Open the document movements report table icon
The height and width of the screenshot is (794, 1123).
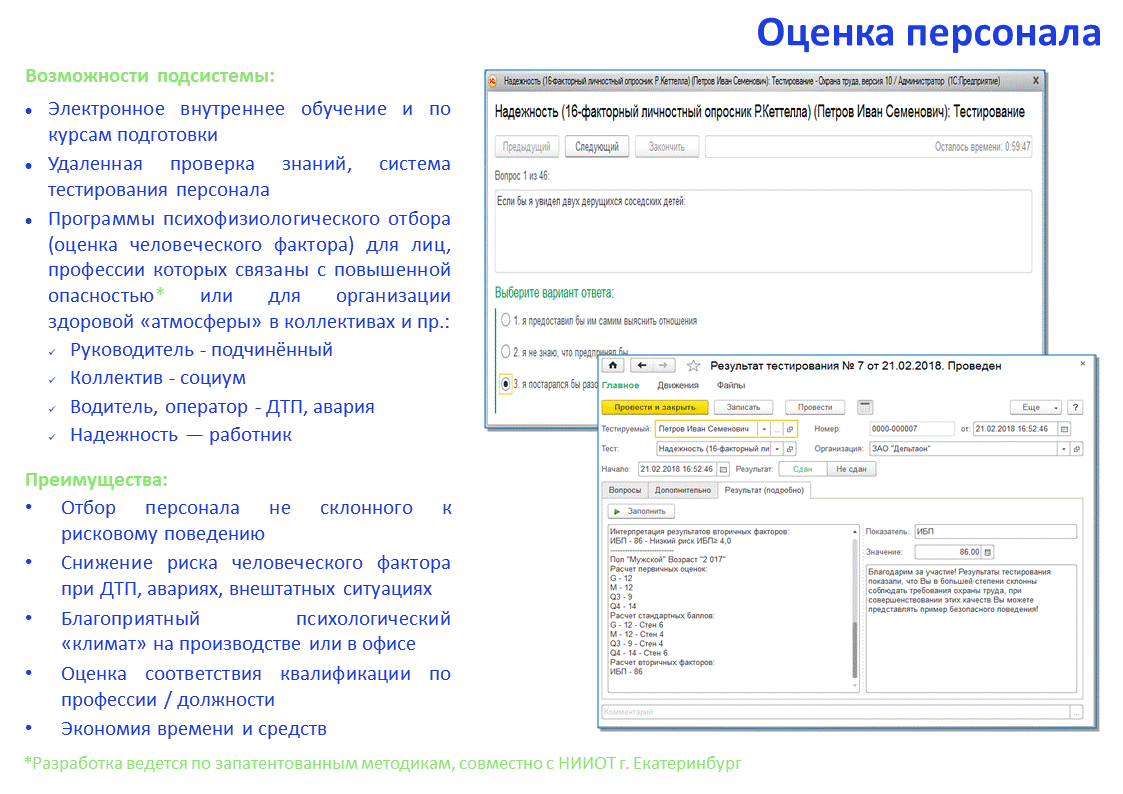click(865, 407)
